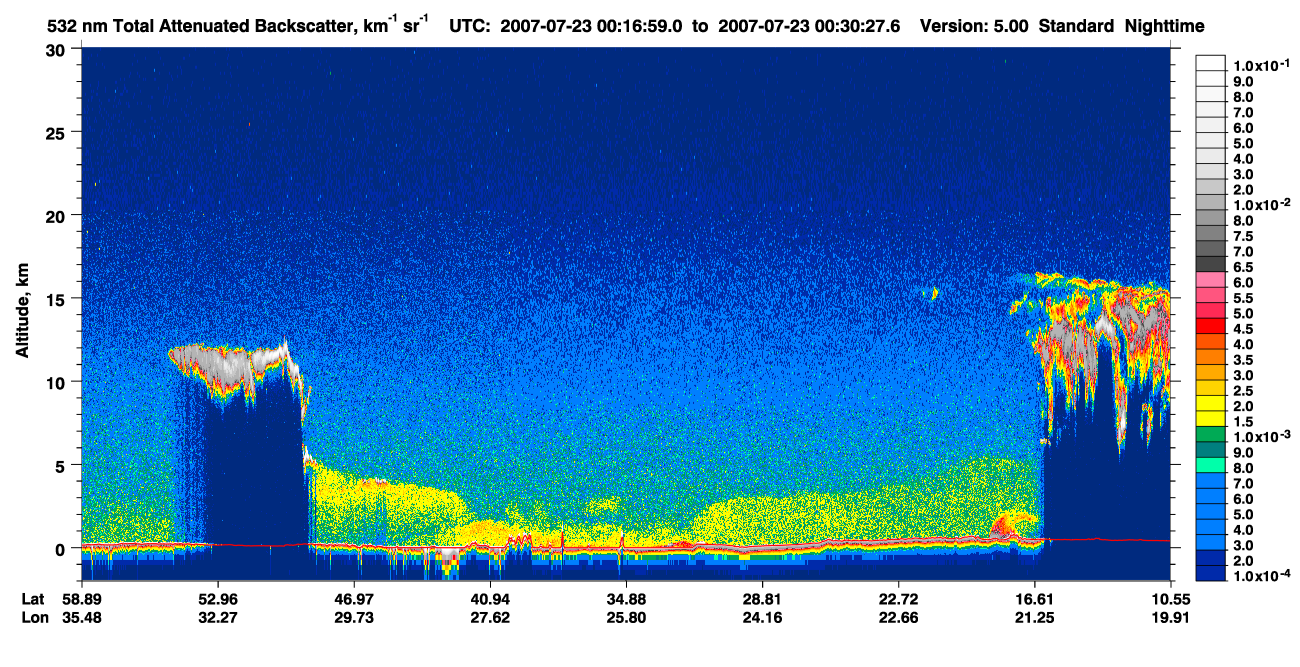Click the '532 nm Total Attenuated Backscatter' title
This screenshot has height=667, width=1300.
(x=202, y=26)
